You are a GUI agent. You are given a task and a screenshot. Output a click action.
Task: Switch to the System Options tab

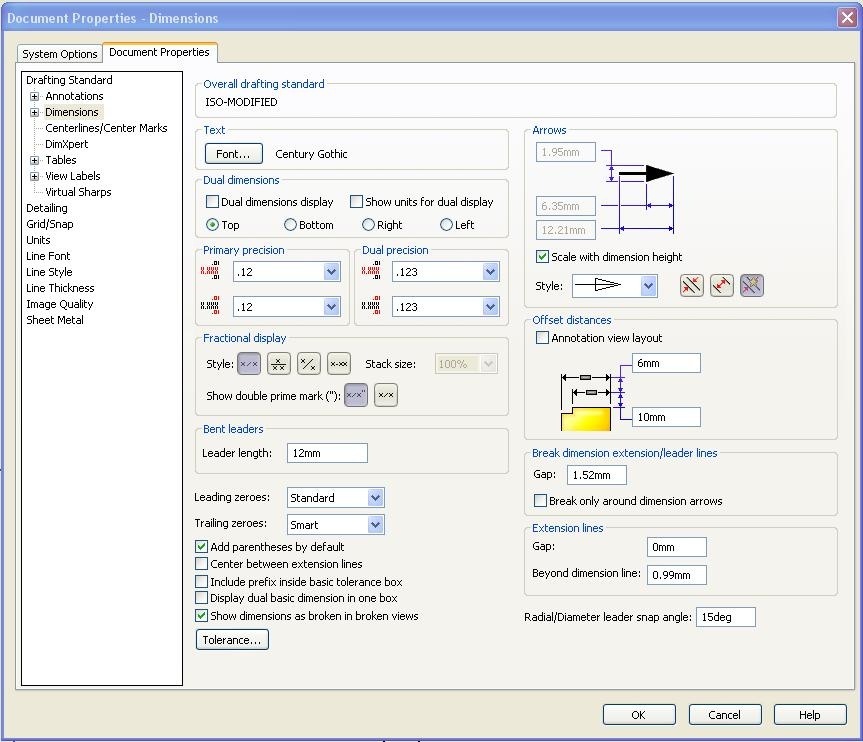coord(60,54)
